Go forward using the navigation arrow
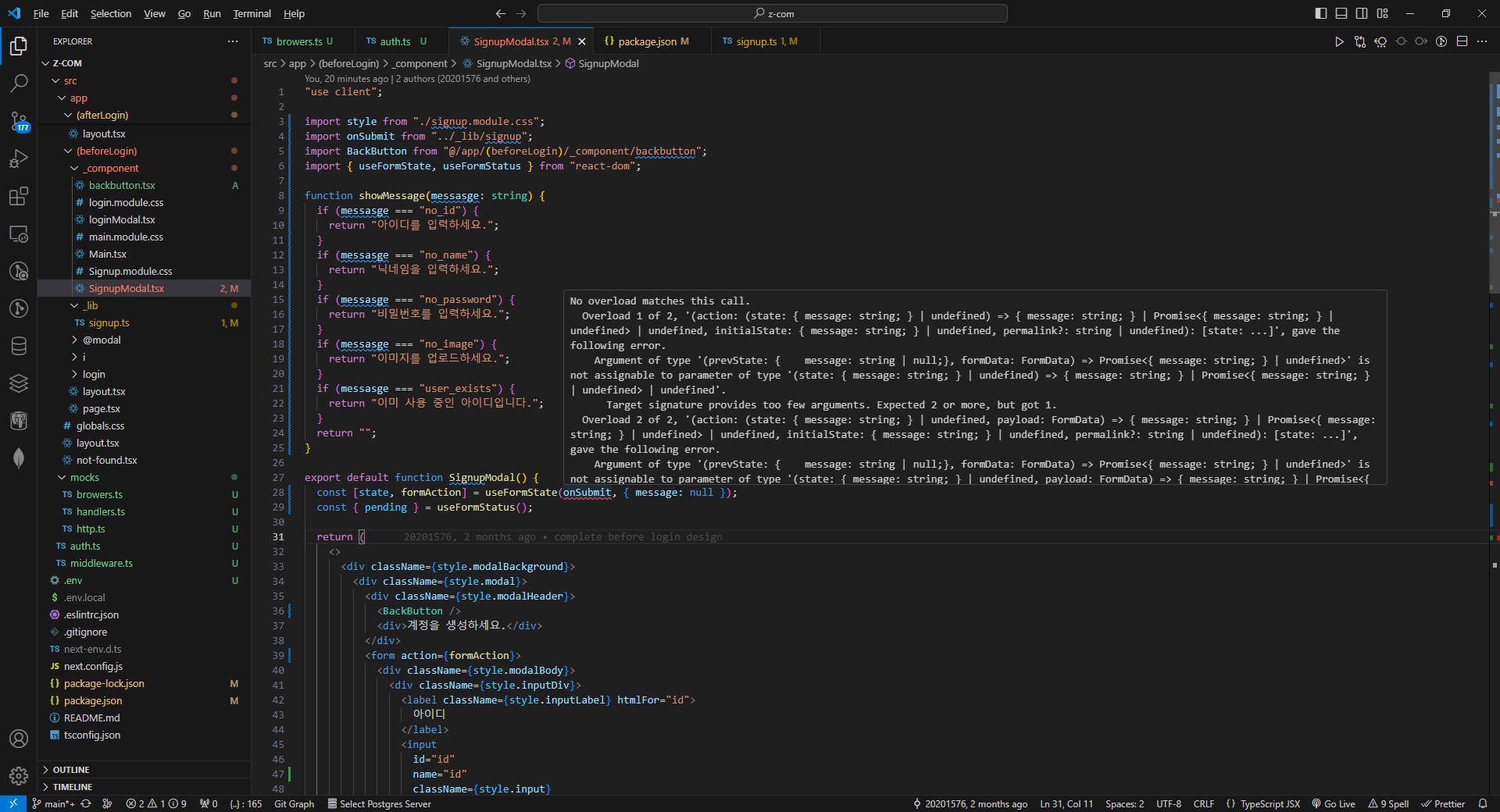Image resolution: width=1500 pixels, height=812 pixels. point(522,13)
